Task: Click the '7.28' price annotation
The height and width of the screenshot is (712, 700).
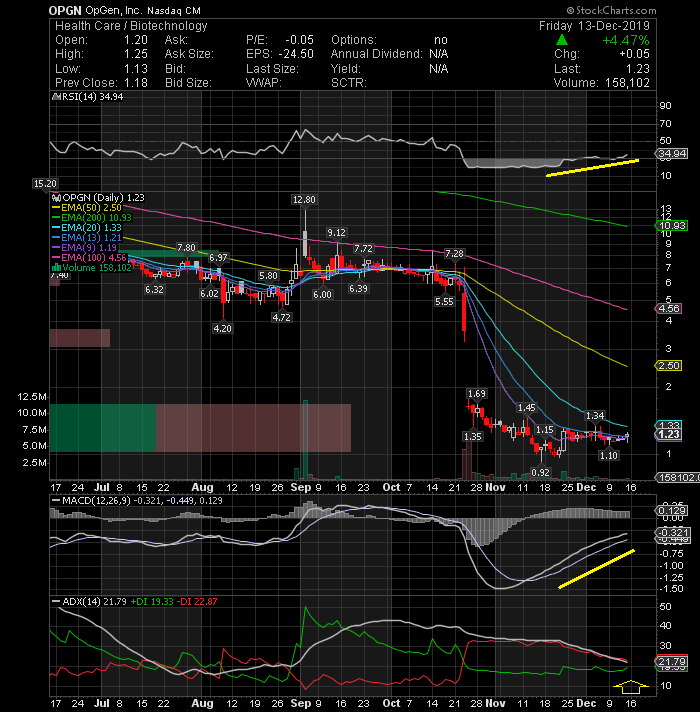Action: coord(454,254)
